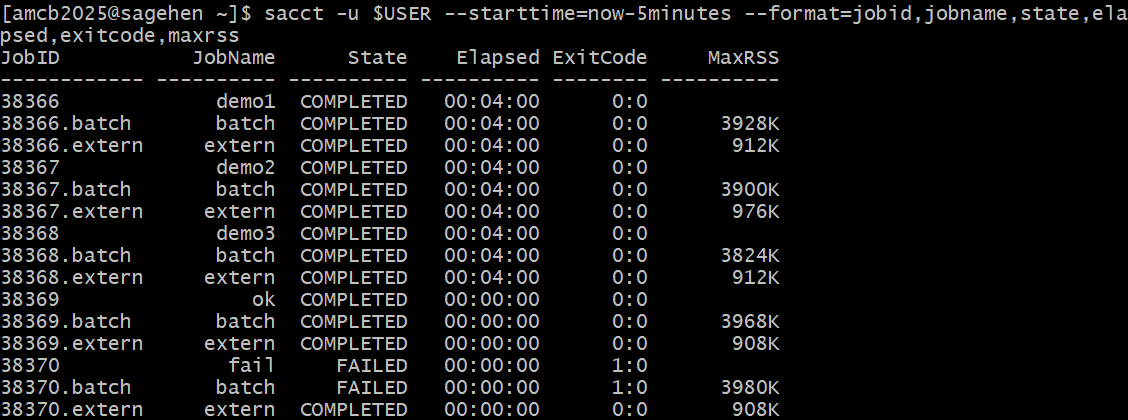Click COMPLETED state of job 38369 ok

pyautogui.click(x=353, y=299)
